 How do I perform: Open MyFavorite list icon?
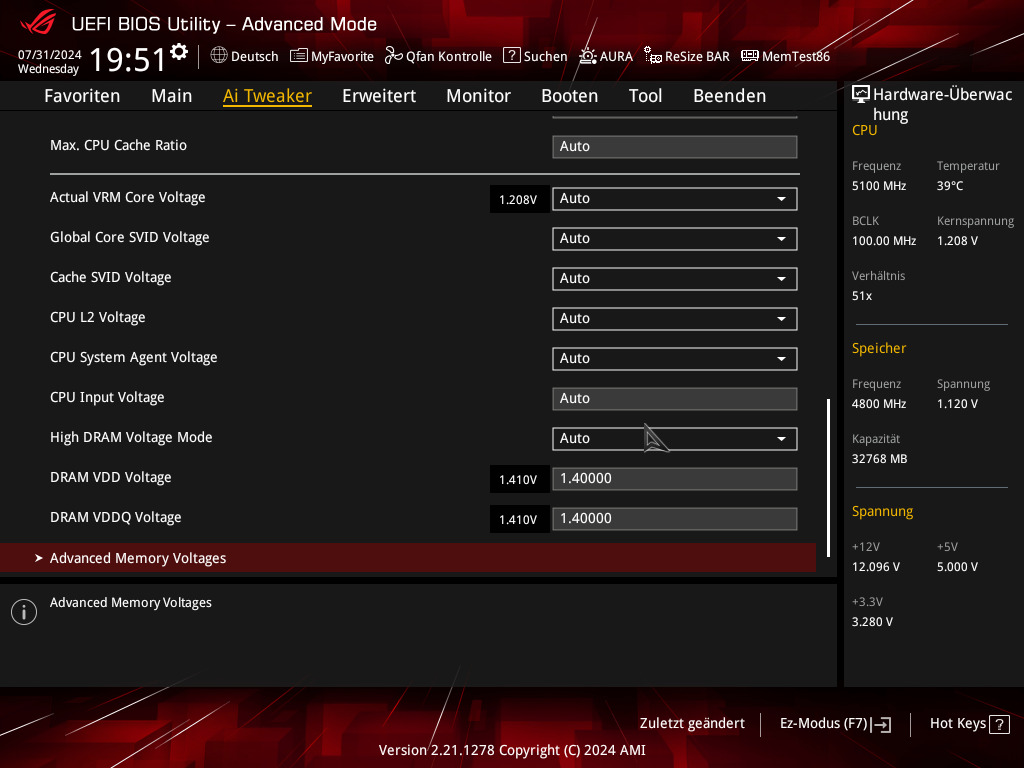(298, 56)
